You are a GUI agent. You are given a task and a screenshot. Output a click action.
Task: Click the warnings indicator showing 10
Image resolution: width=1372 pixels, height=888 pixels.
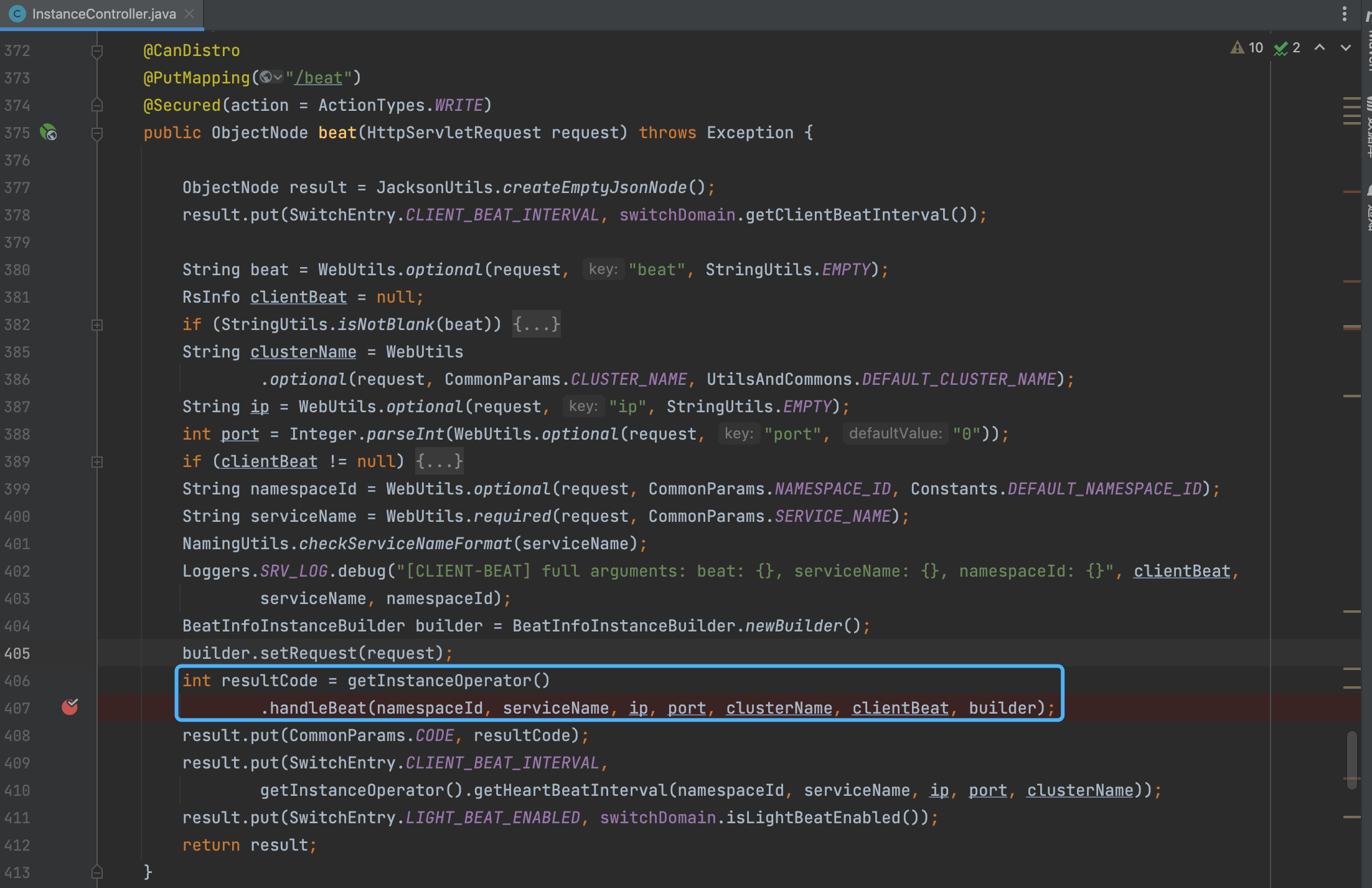click(1246, 48)
